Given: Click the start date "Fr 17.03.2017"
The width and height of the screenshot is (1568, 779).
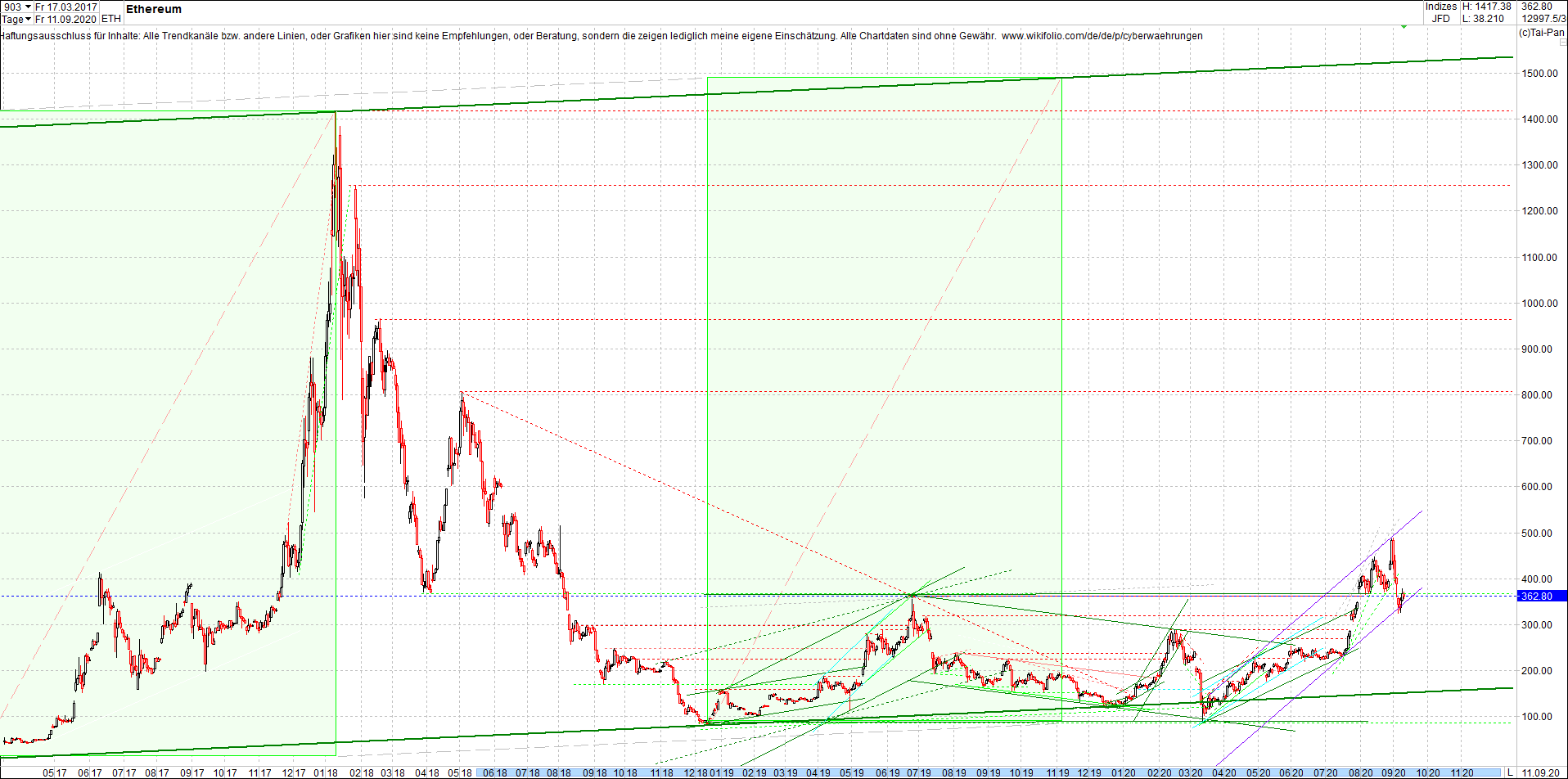Looking at the screenshot, I should click(65, 6).
